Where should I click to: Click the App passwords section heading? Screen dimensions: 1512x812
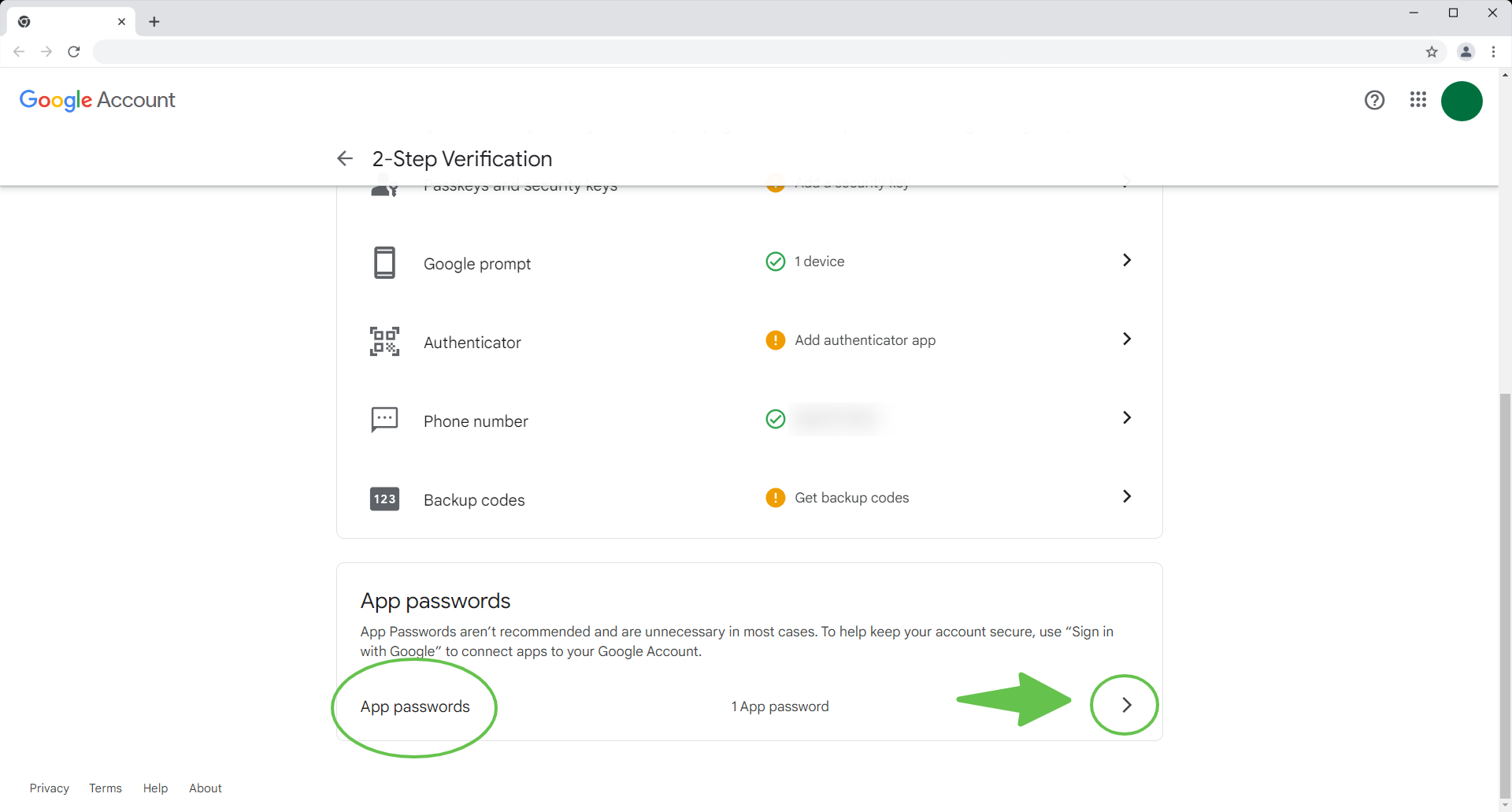pyautogui.click(x=435, y=601)
